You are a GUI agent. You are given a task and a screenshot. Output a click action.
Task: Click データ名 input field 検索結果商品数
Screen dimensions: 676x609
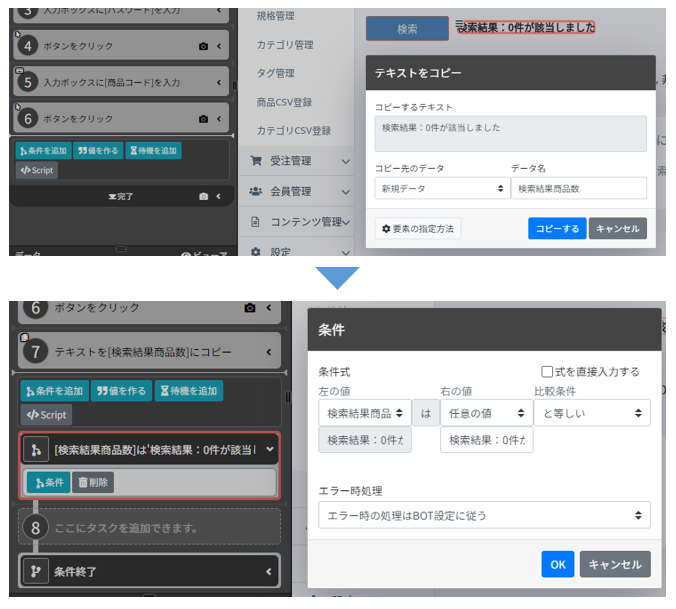579,188
